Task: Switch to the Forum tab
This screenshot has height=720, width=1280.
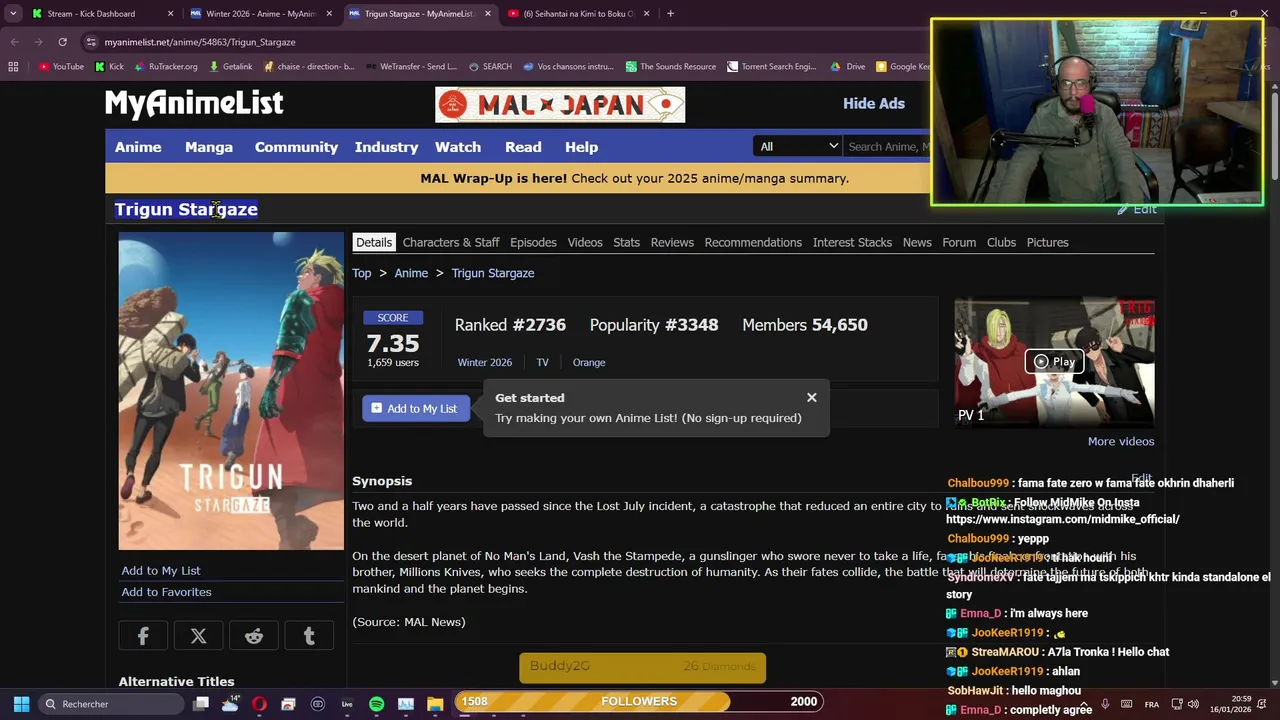Action: tap(959, 242)
